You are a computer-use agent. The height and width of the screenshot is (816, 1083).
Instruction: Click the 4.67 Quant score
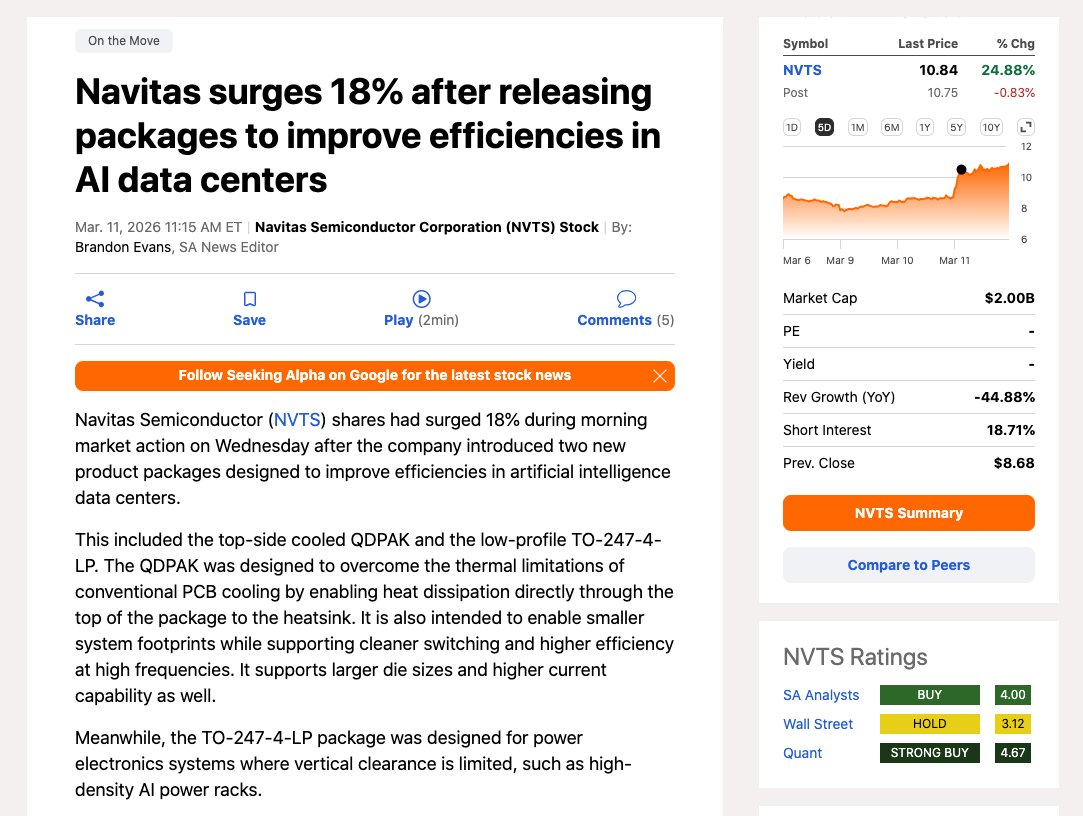tap(1013, 753)
